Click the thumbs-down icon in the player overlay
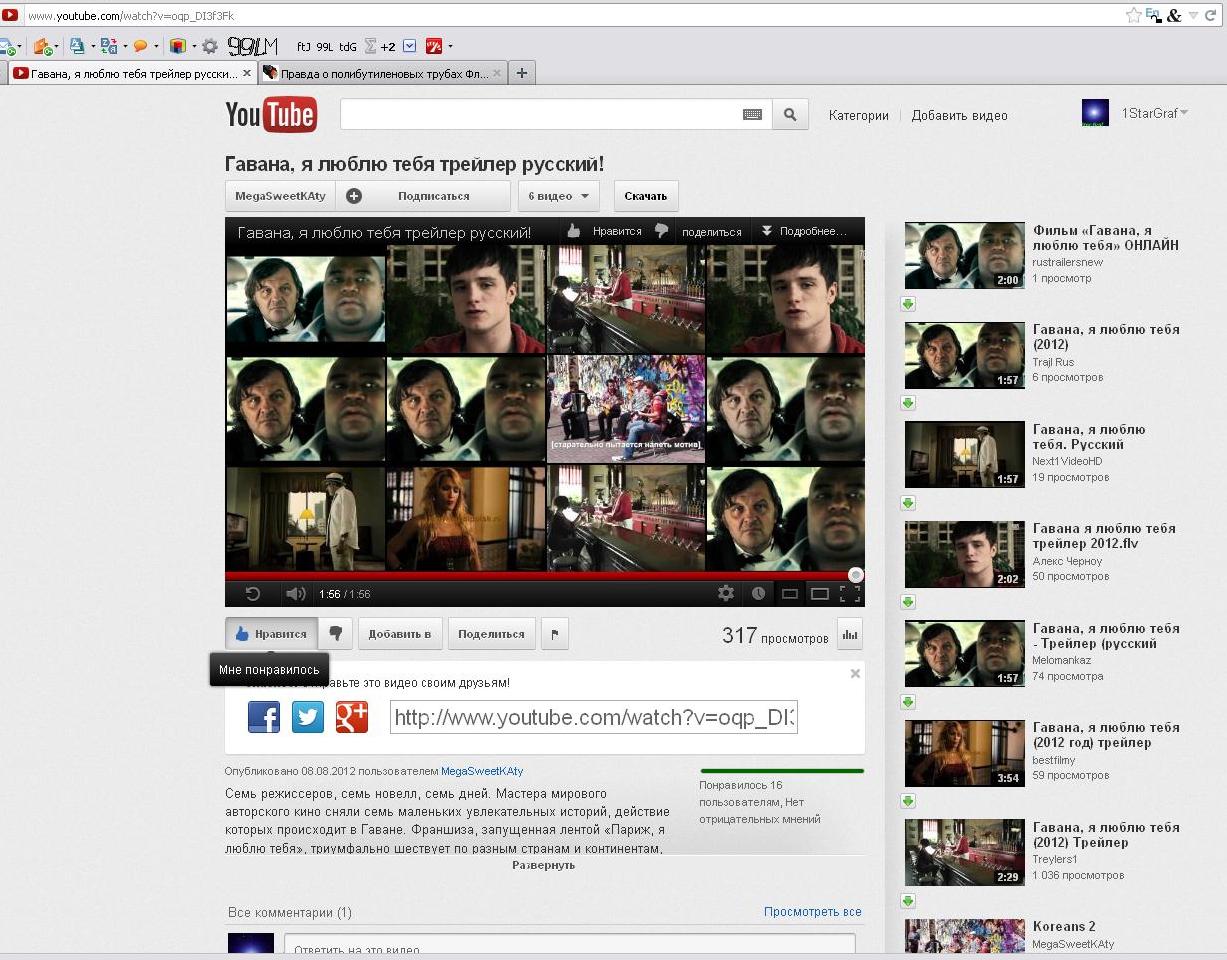Image resolution: width=1227 pixels, height=960 pixels. tap(661, 231)
